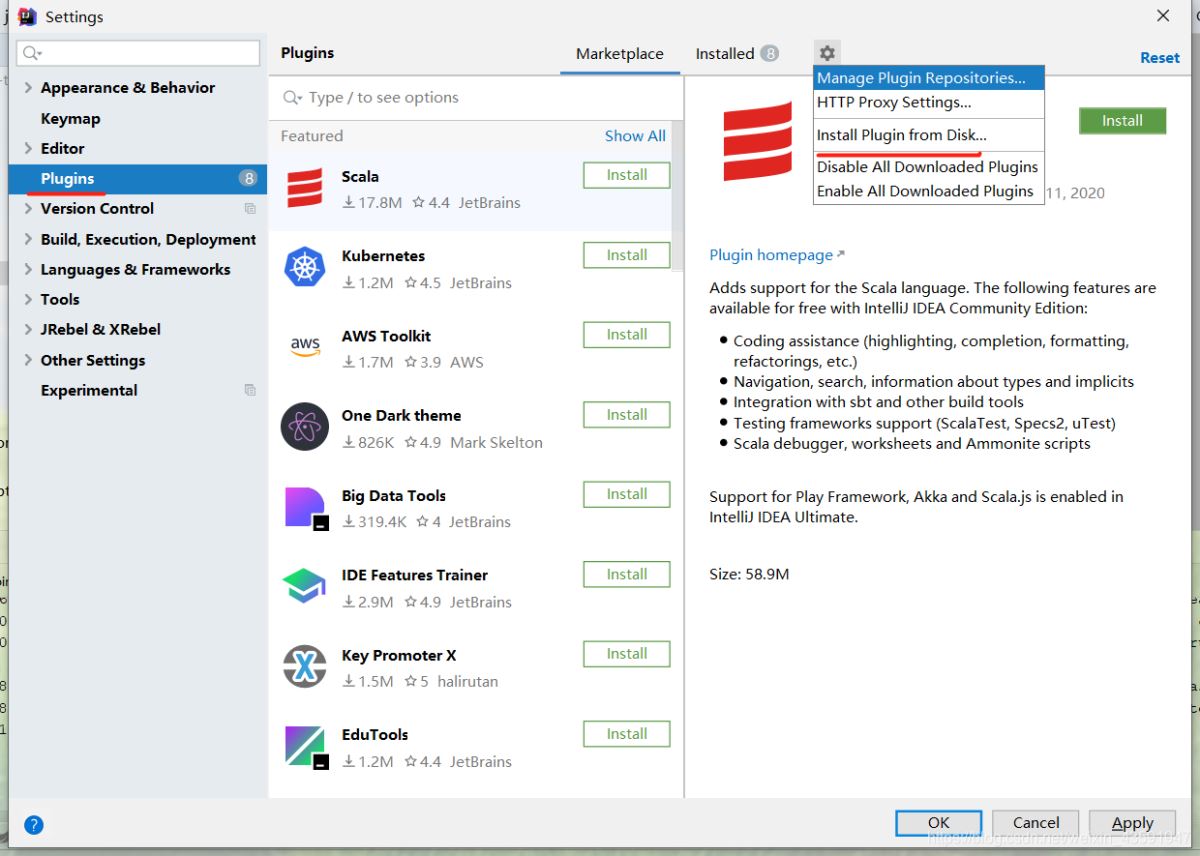
Task: Click the Kubernetes plugin icon
Action: [x=305, y=268]
